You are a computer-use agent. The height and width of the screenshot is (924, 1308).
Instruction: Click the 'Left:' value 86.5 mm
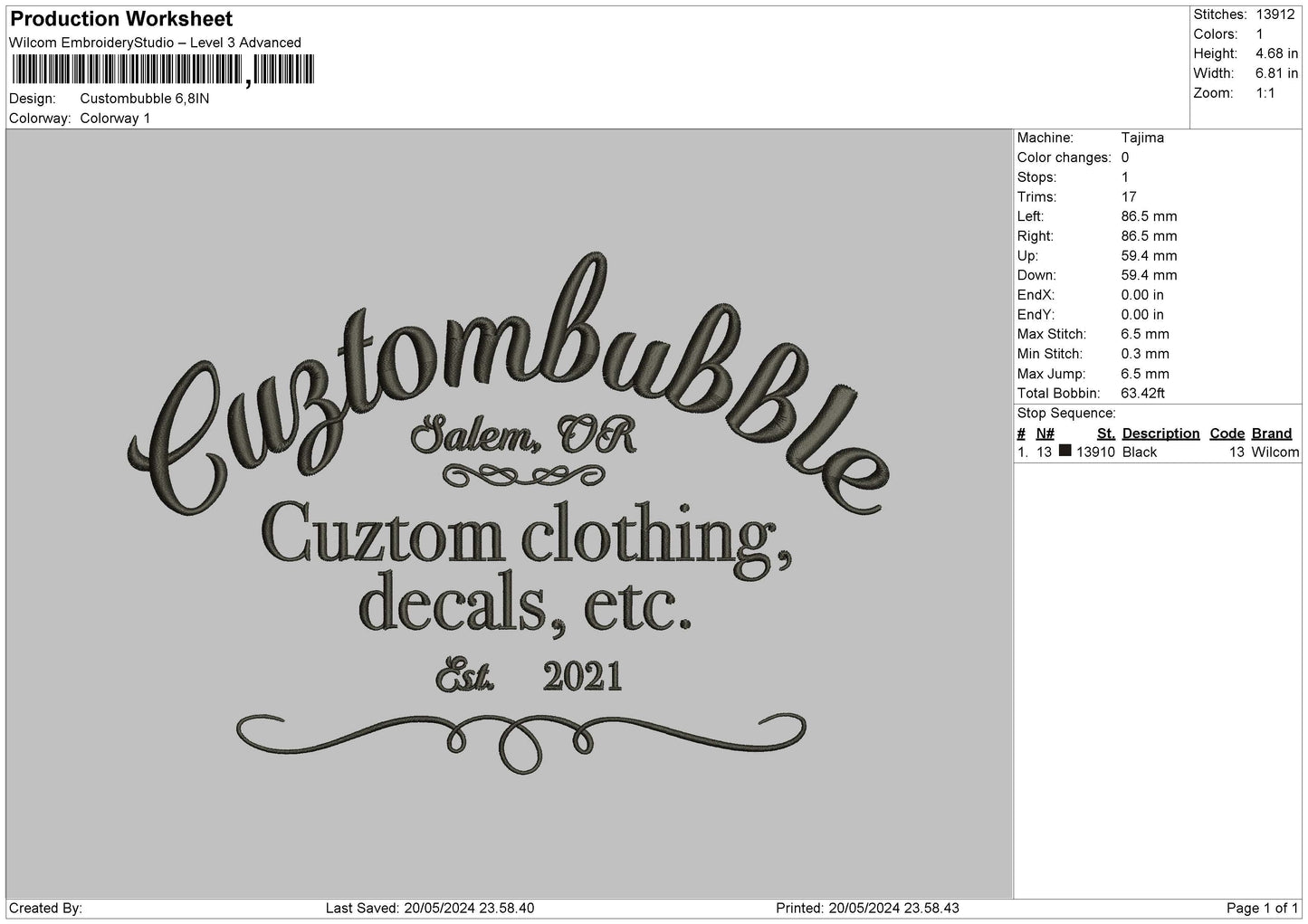point(1149,216)
